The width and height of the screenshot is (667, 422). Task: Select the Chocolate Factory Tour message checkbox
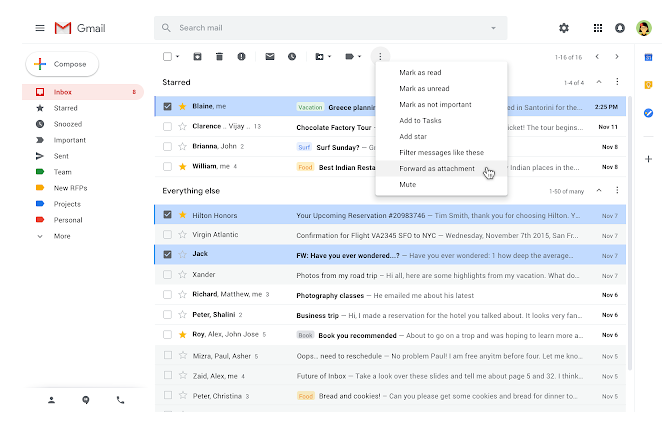tap(168, 126)
